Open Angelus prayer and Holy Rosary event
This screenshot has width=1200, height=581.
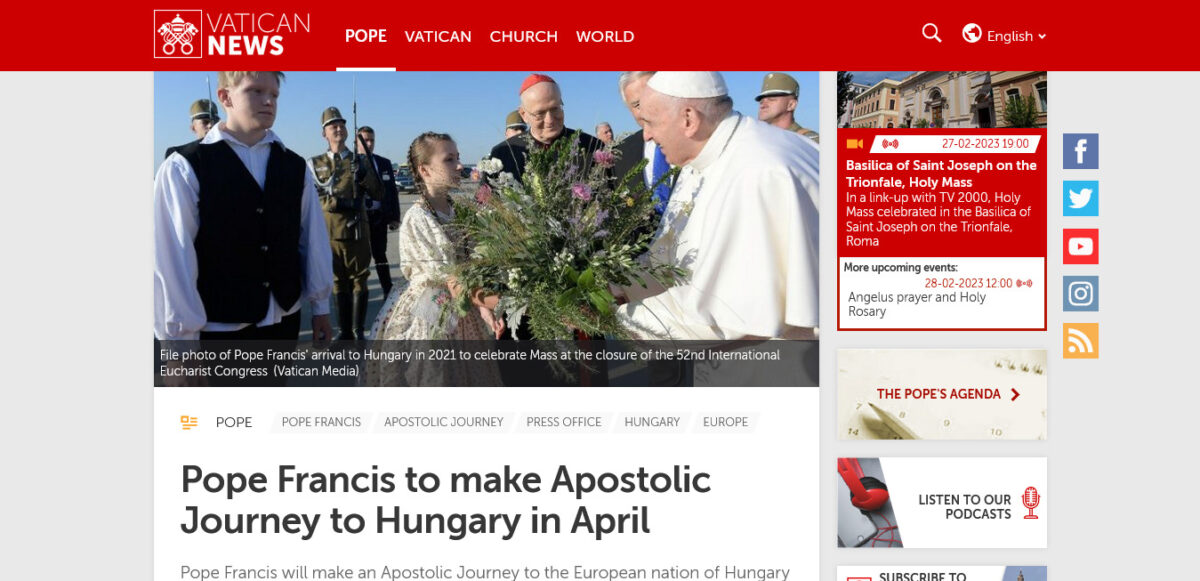(917, 304)
